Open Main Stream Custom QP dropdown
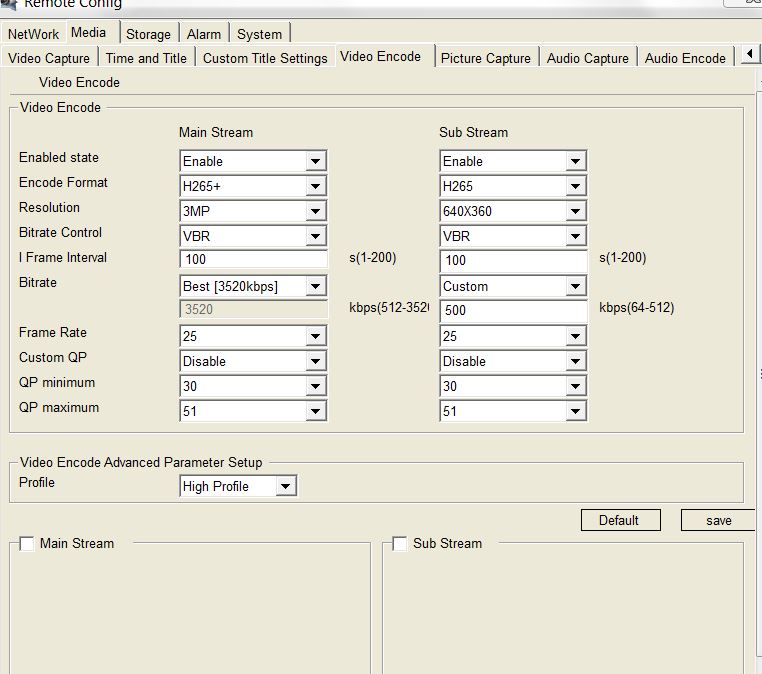This screenshot has height=674, width=762. 253,361
